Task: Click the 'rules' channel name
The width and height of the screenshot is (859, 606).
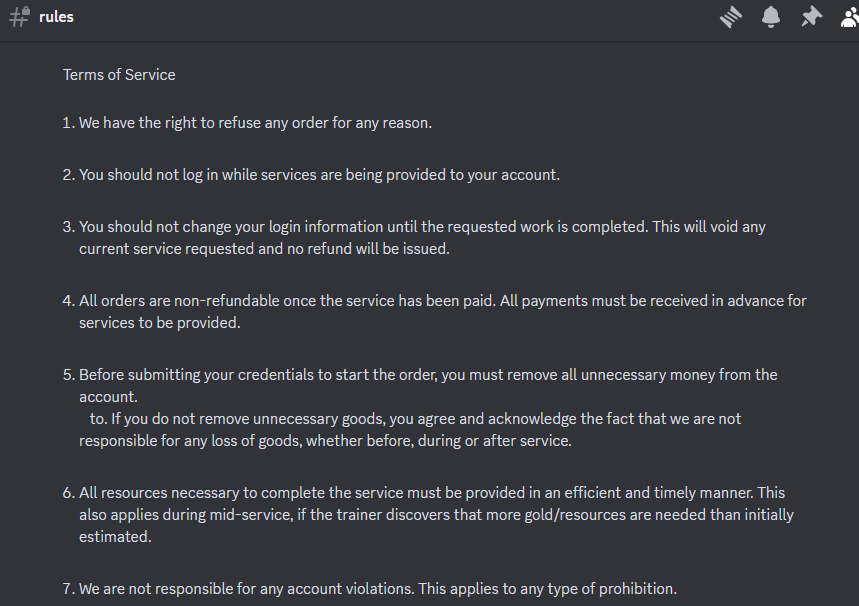Action: (x=56, y=17)
